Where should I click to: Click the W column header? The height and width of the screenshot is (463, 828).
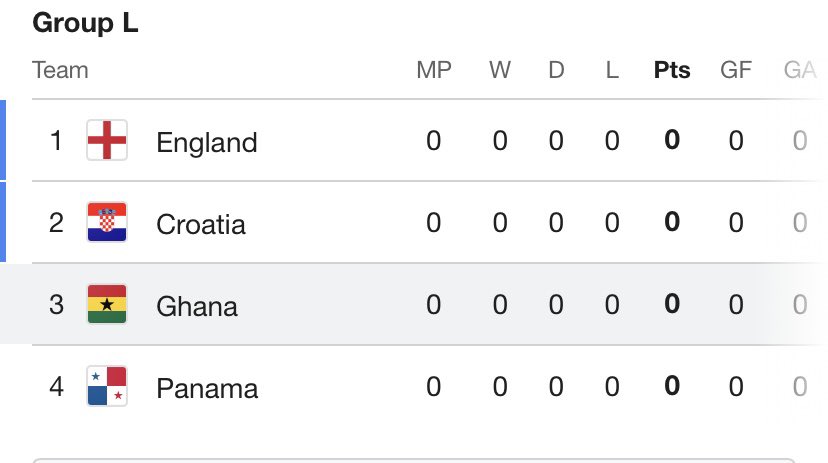tap(499, 71)
